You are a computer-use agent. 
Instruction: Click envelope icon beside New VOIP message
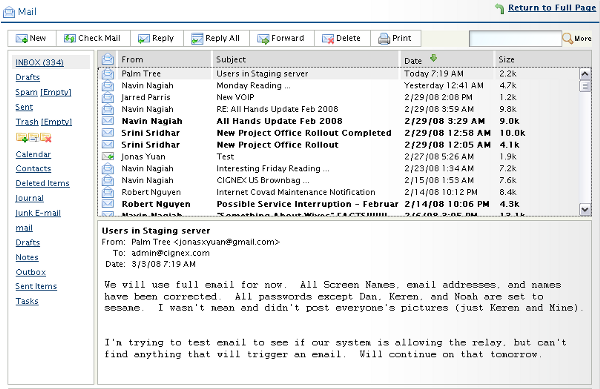[x=108, y=97]
